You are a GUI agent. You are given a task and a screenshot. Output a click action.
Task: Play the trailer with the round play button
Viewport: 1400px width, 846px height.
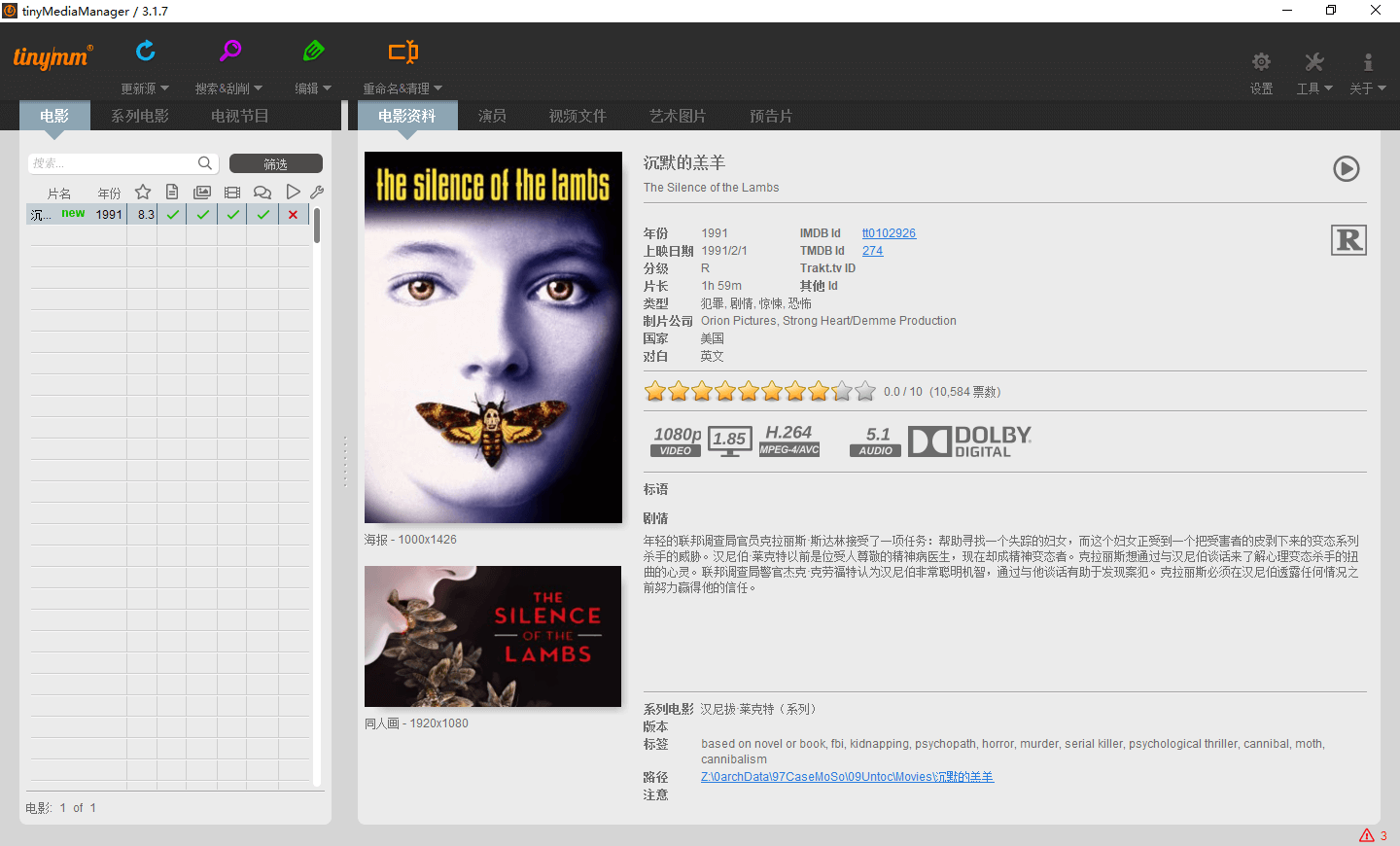[x=1347, y=169]
